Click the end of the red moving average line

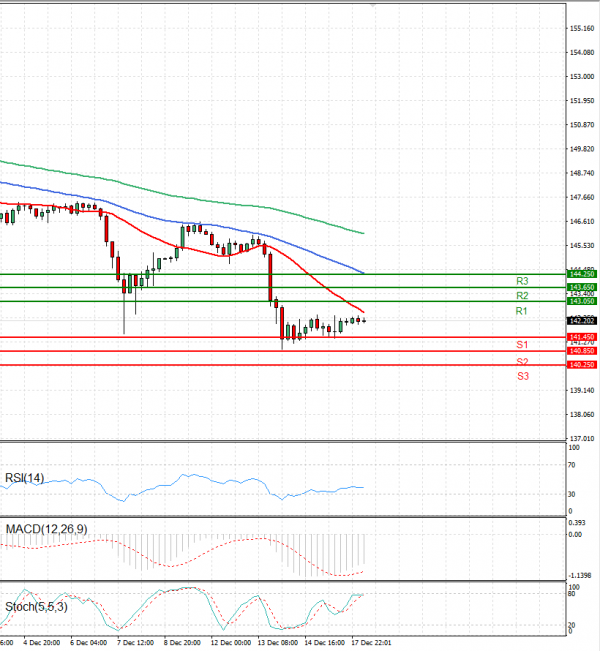364,312
